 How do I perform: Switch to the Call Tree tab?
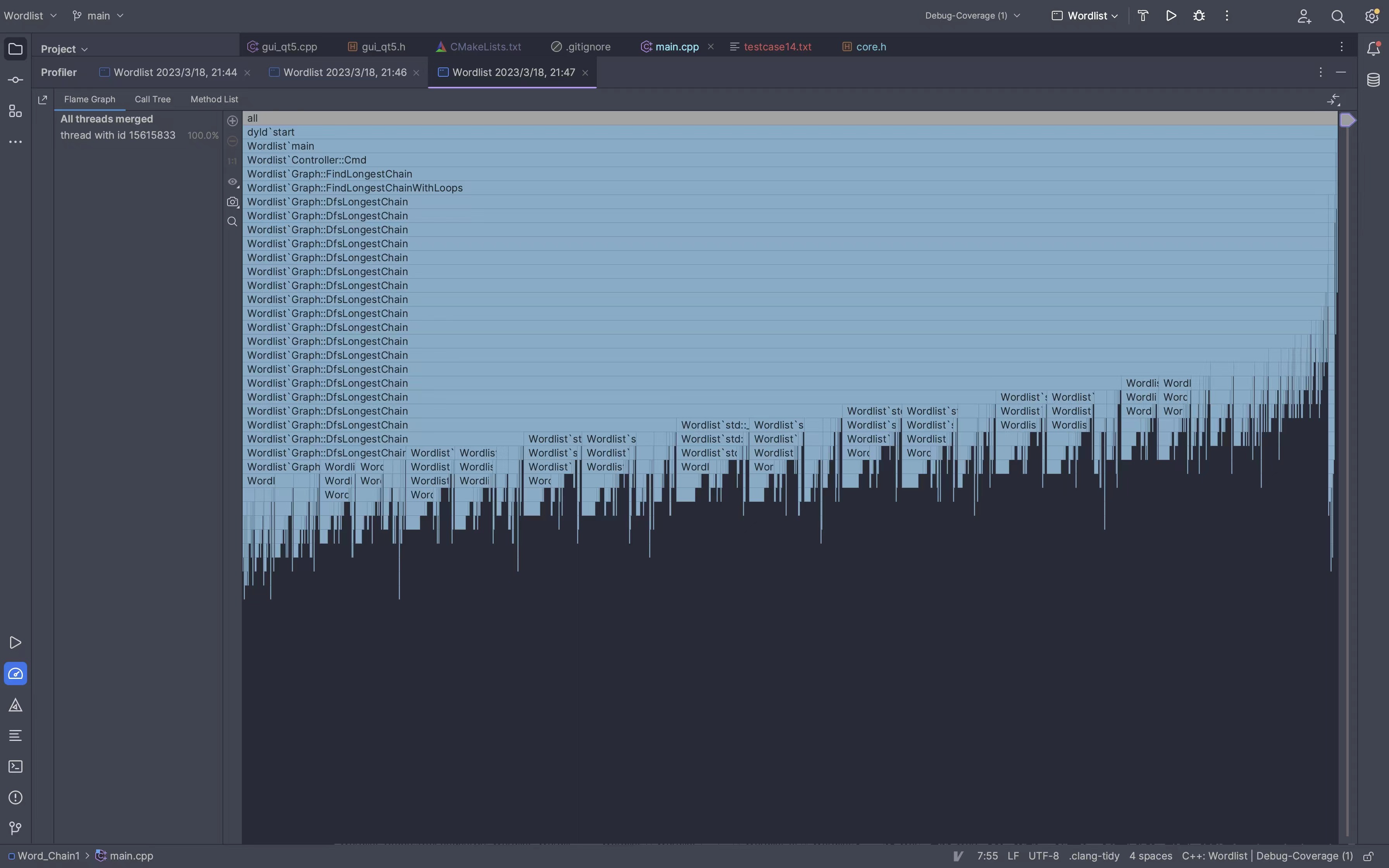(153, 99)
